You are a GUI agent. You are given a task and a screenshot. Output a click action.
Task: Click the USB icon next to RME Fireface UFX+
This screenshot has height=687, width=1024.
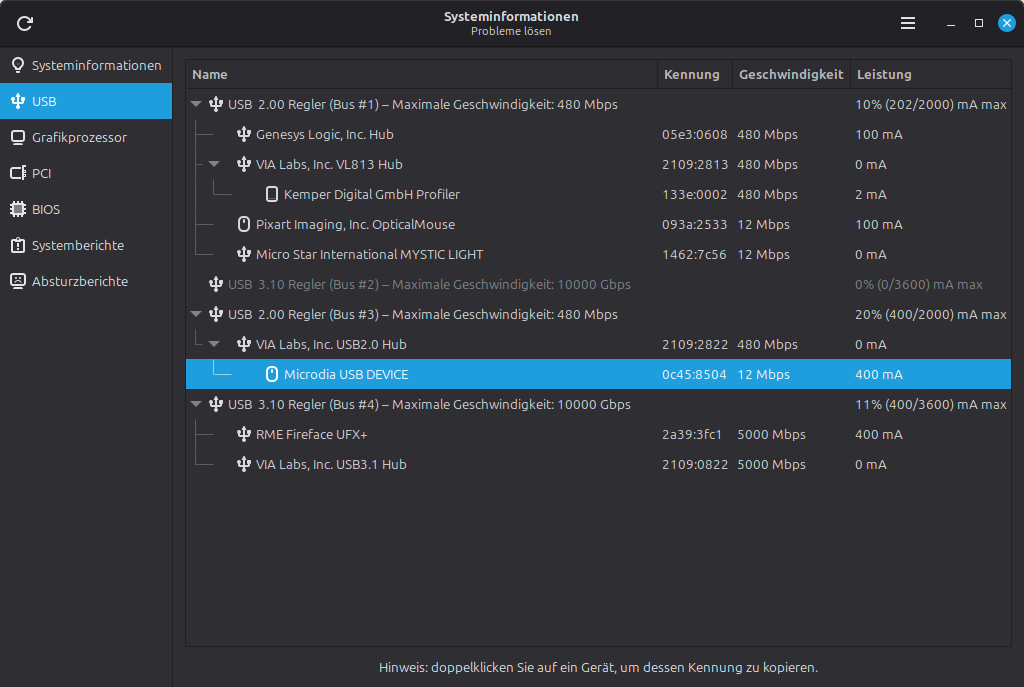pyautogui.click(x=244, y=434)
